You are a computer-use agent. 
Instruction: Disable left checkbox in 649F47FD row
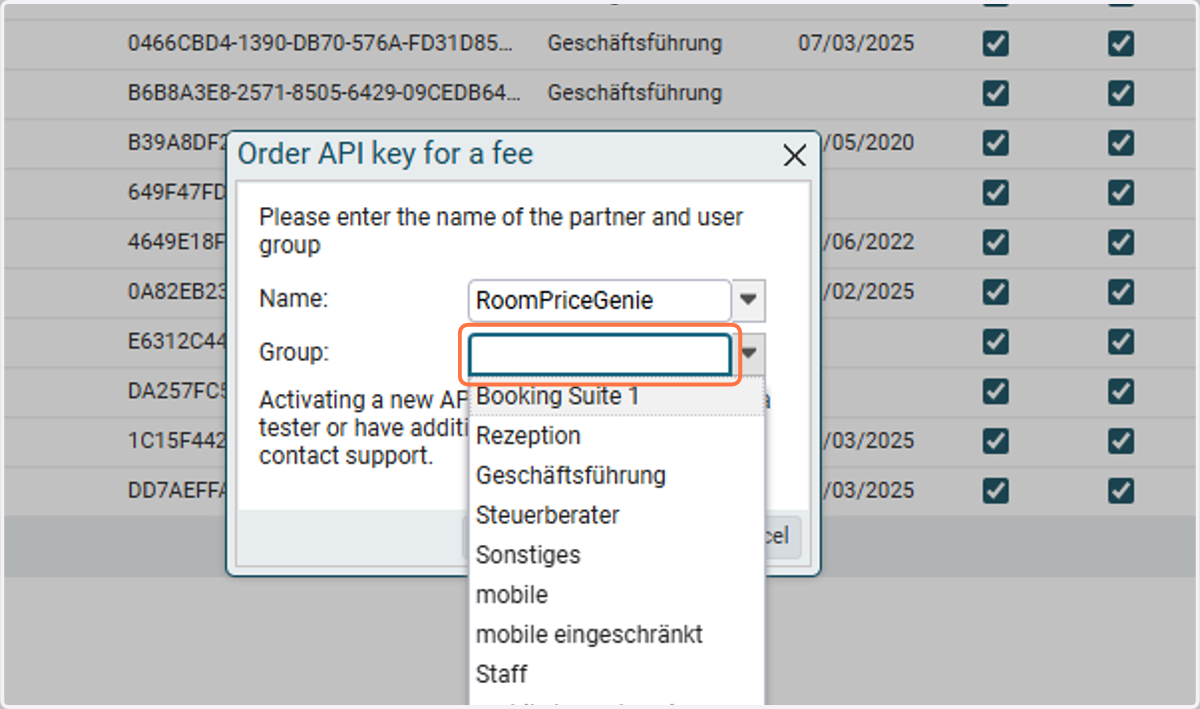tap(995, 192)
